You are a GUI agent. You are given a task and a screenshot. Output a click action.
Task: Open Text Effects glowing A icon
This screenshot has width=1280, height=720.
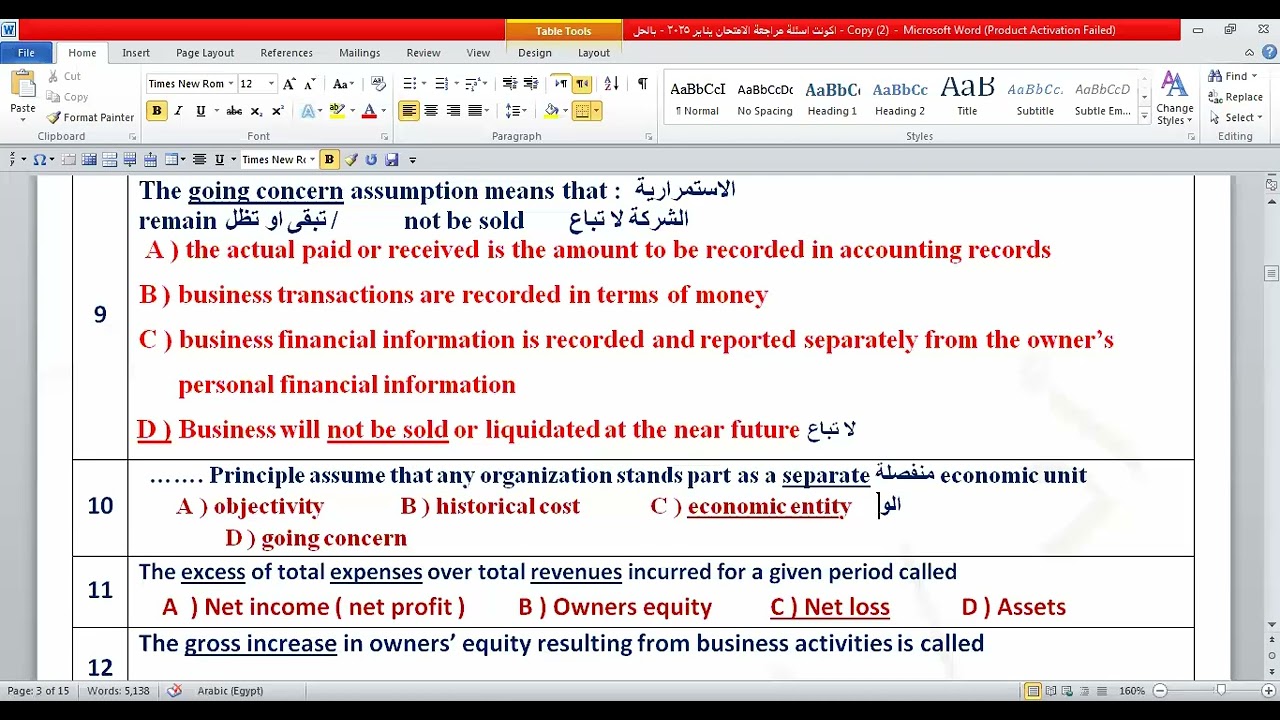[309, 111]
